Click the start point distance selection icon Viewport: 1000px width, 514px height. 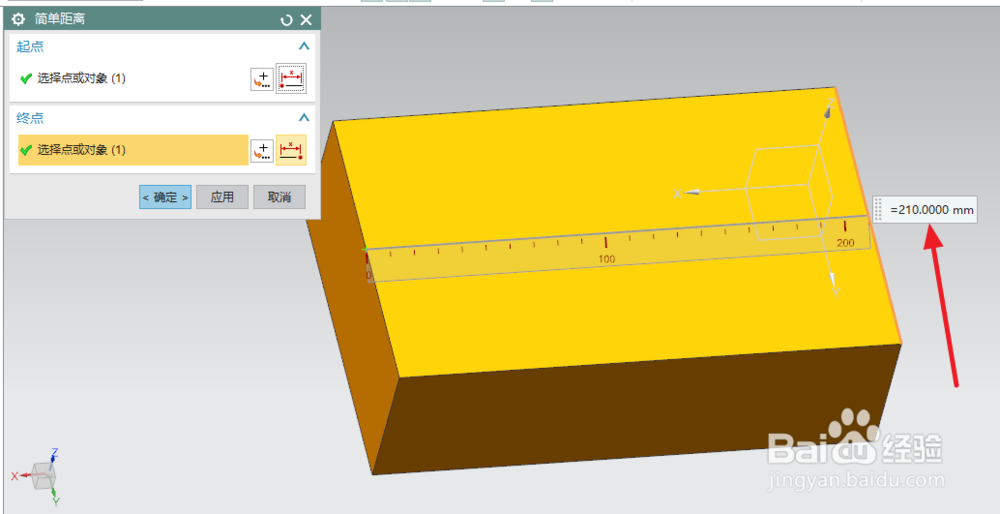tap(291, 78)
